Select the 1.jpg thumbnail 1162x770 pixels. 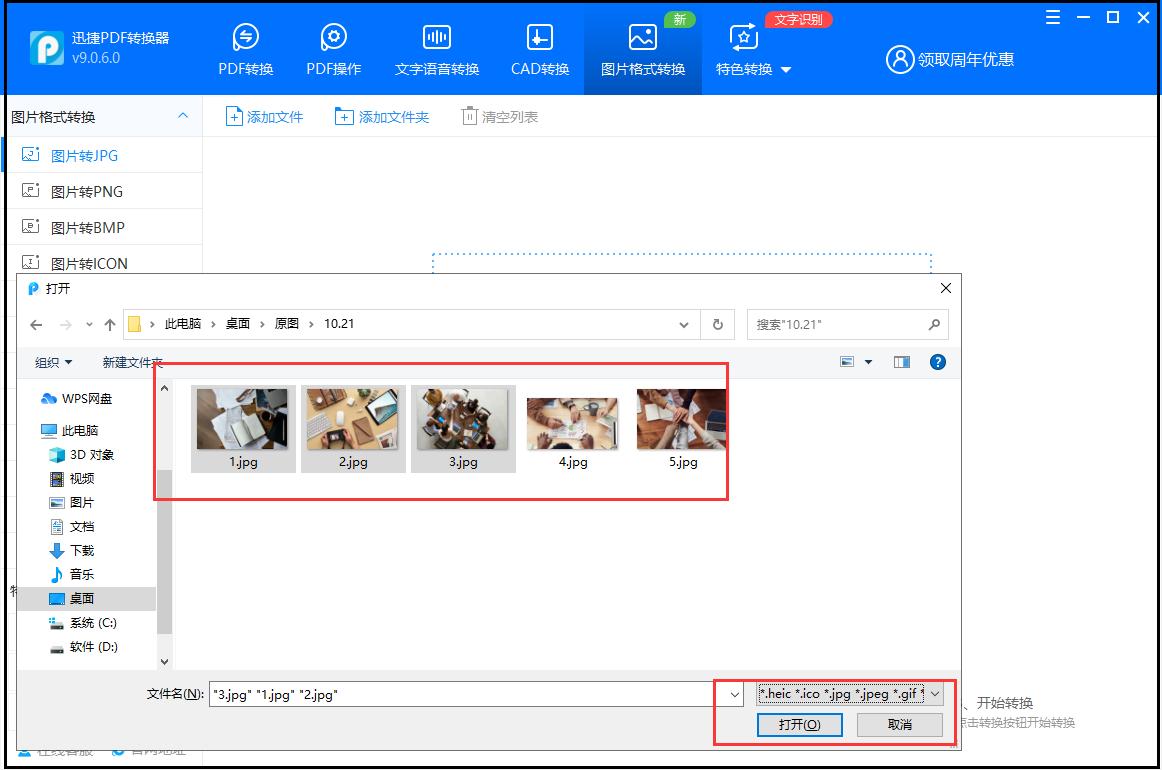[243, 428]
